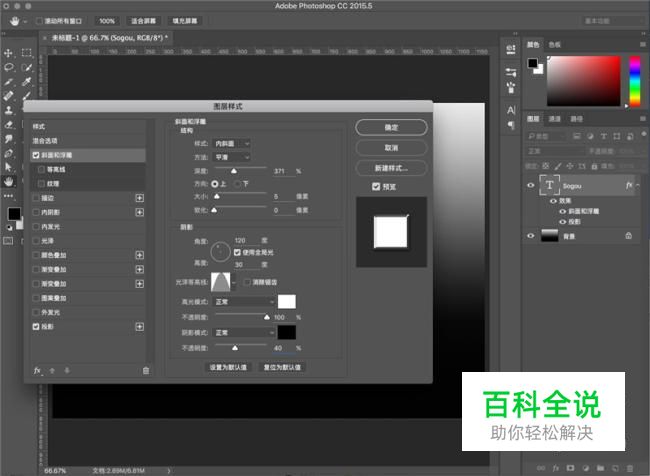Image resolution: width=650 pixels, height=476 pixels.
Task: Click plus icon next to 描边 effect
Action: [x=140, y=198]
